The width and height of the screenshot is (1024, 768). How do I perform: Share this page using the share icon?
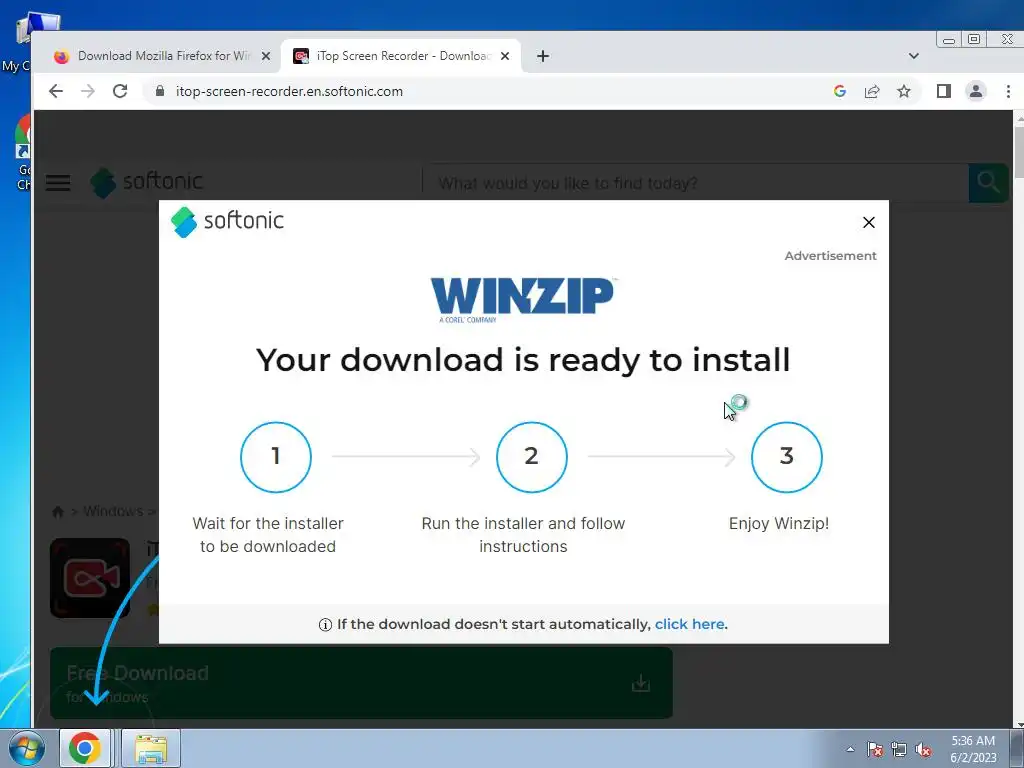pos(872,91)
